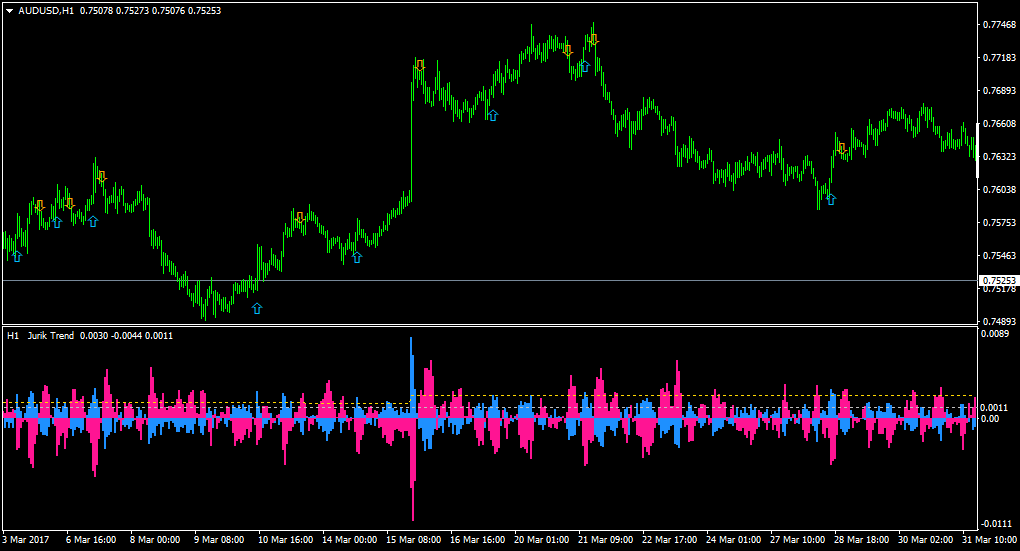The width and height of the screenshot is (1020, 551).
Task: Click the 15 Mar 08:00 time axis label
Action: pyautogui.click(x=413, y=539)
